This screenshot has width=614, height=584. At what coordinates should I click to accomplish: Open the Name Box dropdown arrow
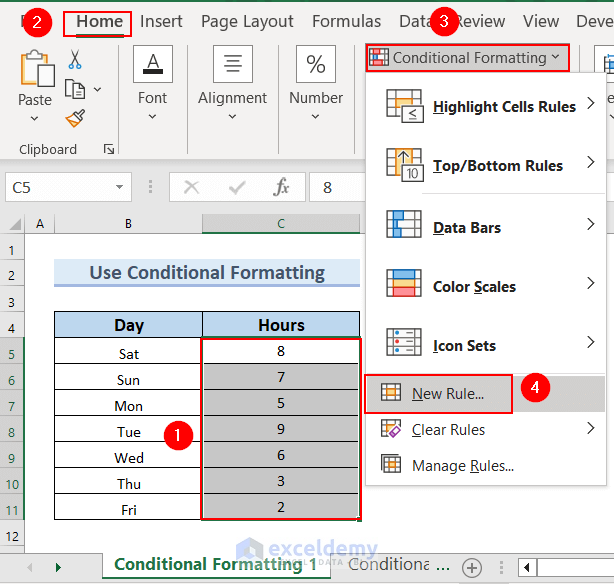tap(119, 187)
